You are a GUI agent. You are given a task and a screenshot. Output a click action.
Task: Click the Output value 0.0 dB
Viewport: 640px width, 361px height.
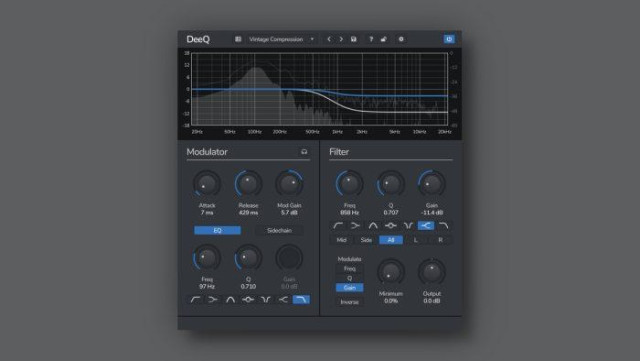[x=432, y=301]
